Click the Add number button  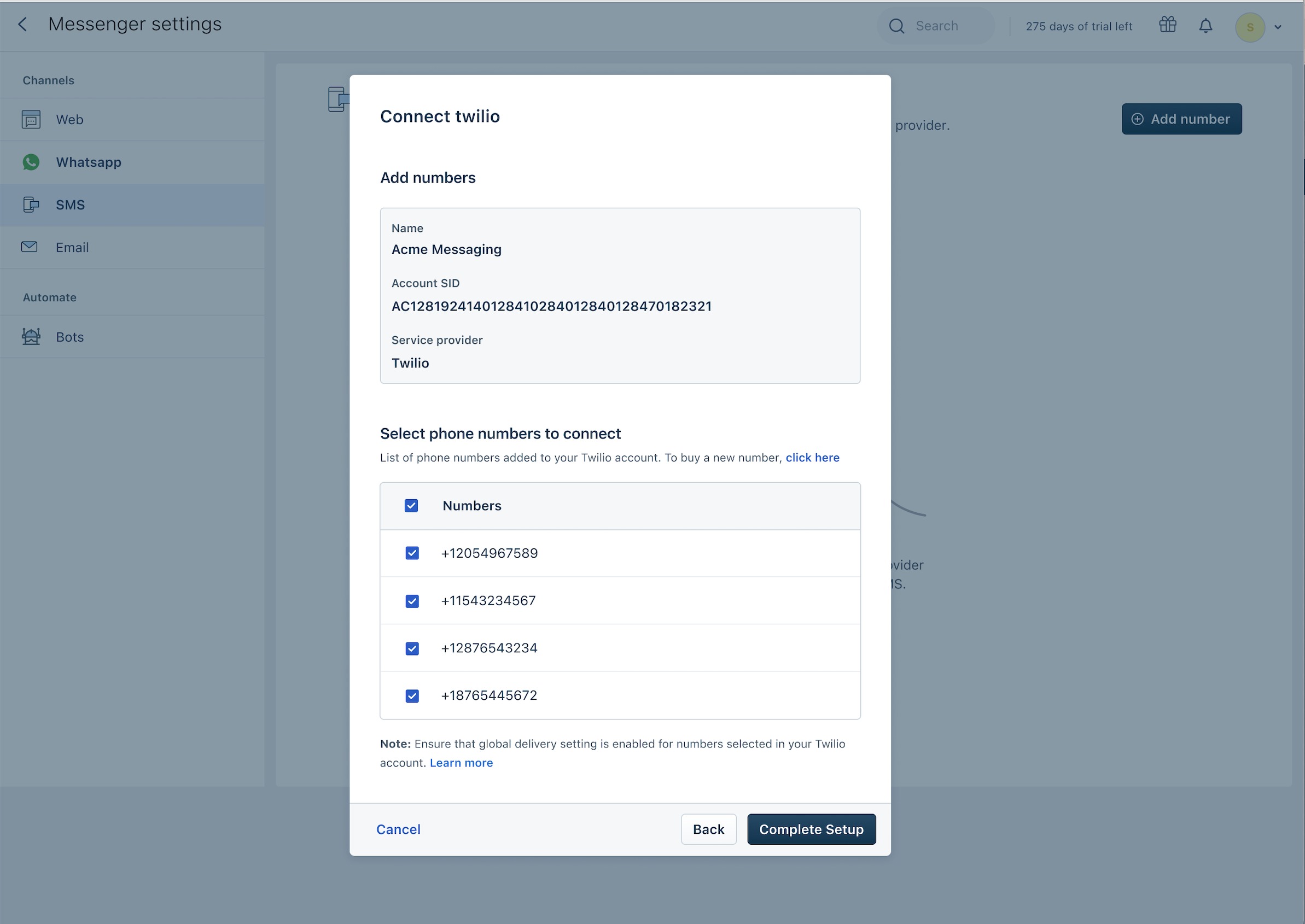1181,119
